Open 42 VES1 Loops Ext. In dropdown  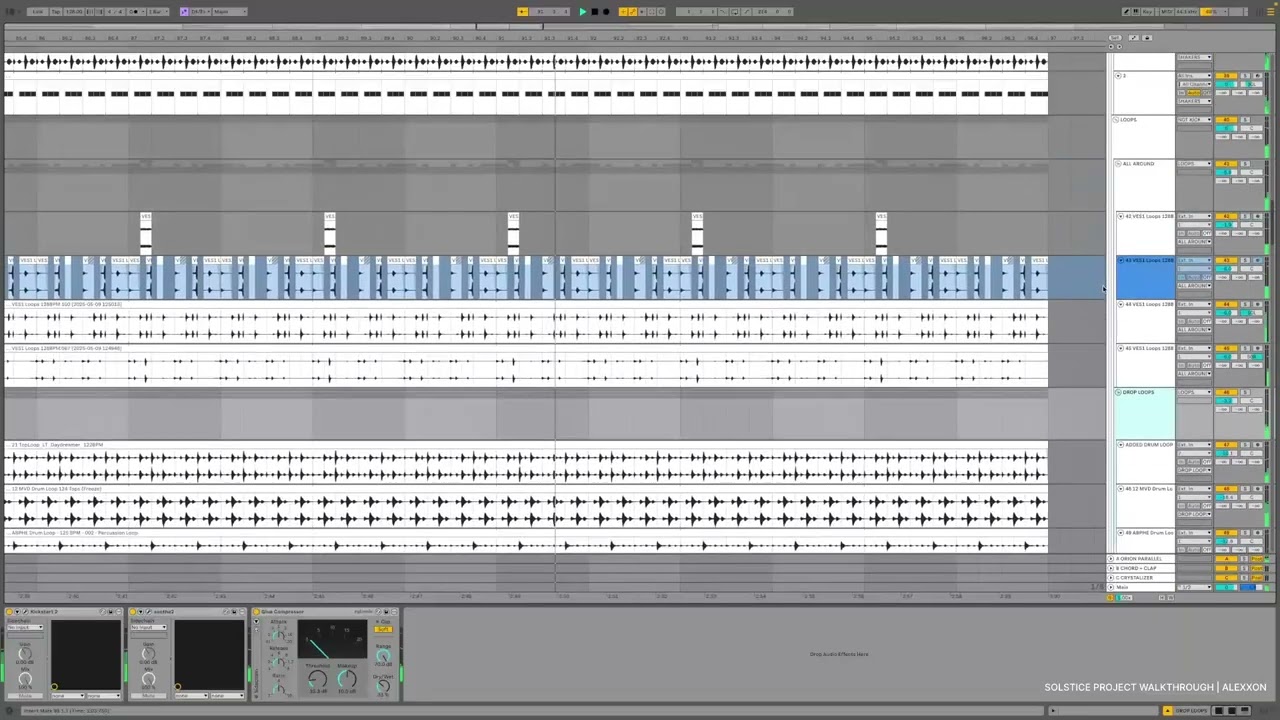pos(1194,216)
